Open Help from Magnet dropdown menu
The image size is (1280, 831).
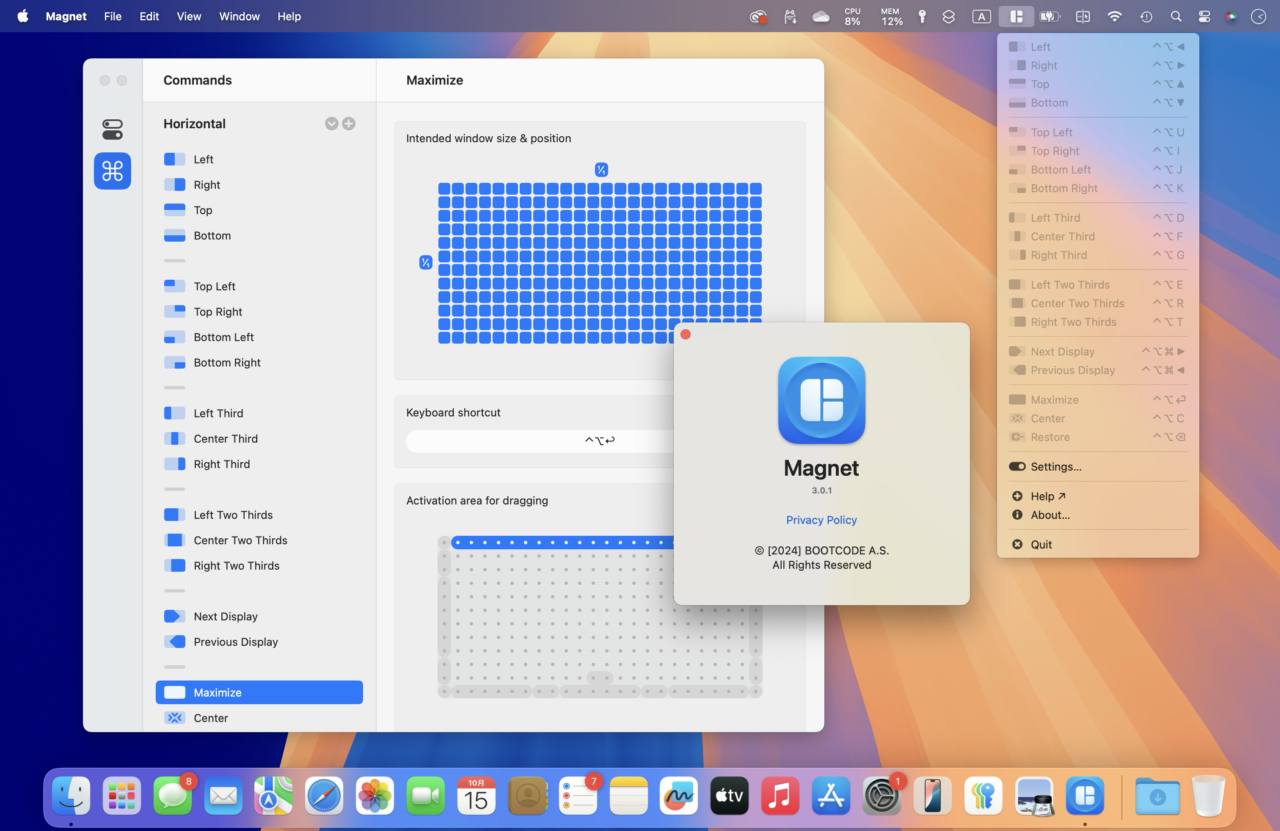(1097, 496)
